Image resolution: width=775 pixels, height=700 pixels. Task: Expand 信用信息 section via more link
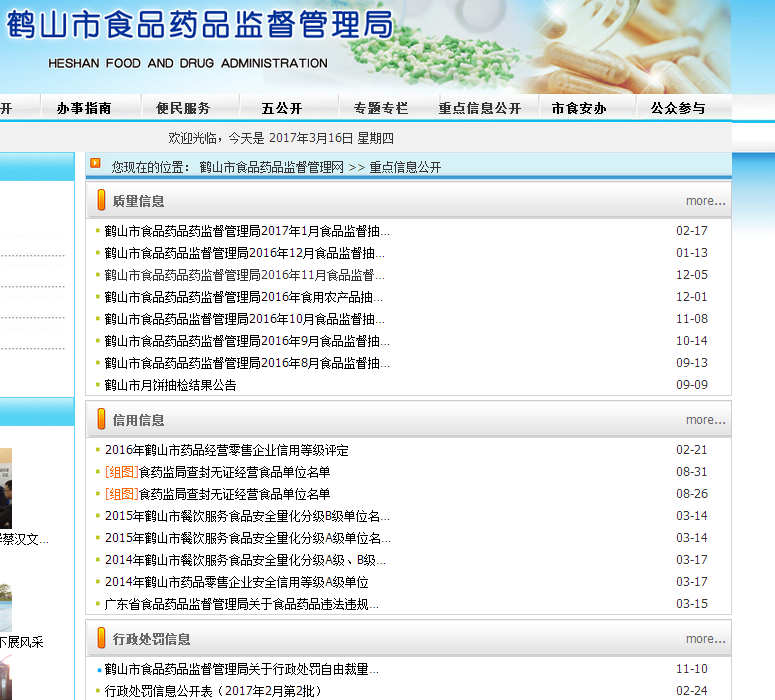tap(705, 420)
